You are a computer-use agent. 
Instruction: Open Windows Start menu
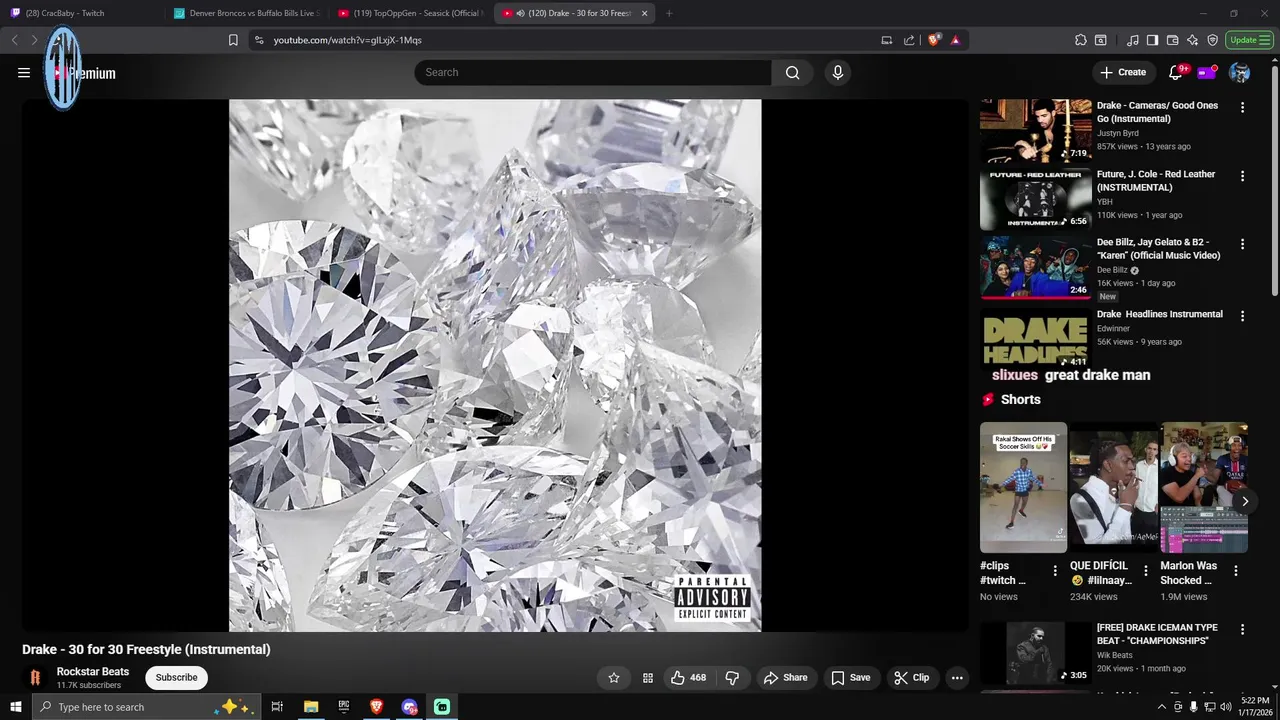pyautogui.click(x=15, y=707)
